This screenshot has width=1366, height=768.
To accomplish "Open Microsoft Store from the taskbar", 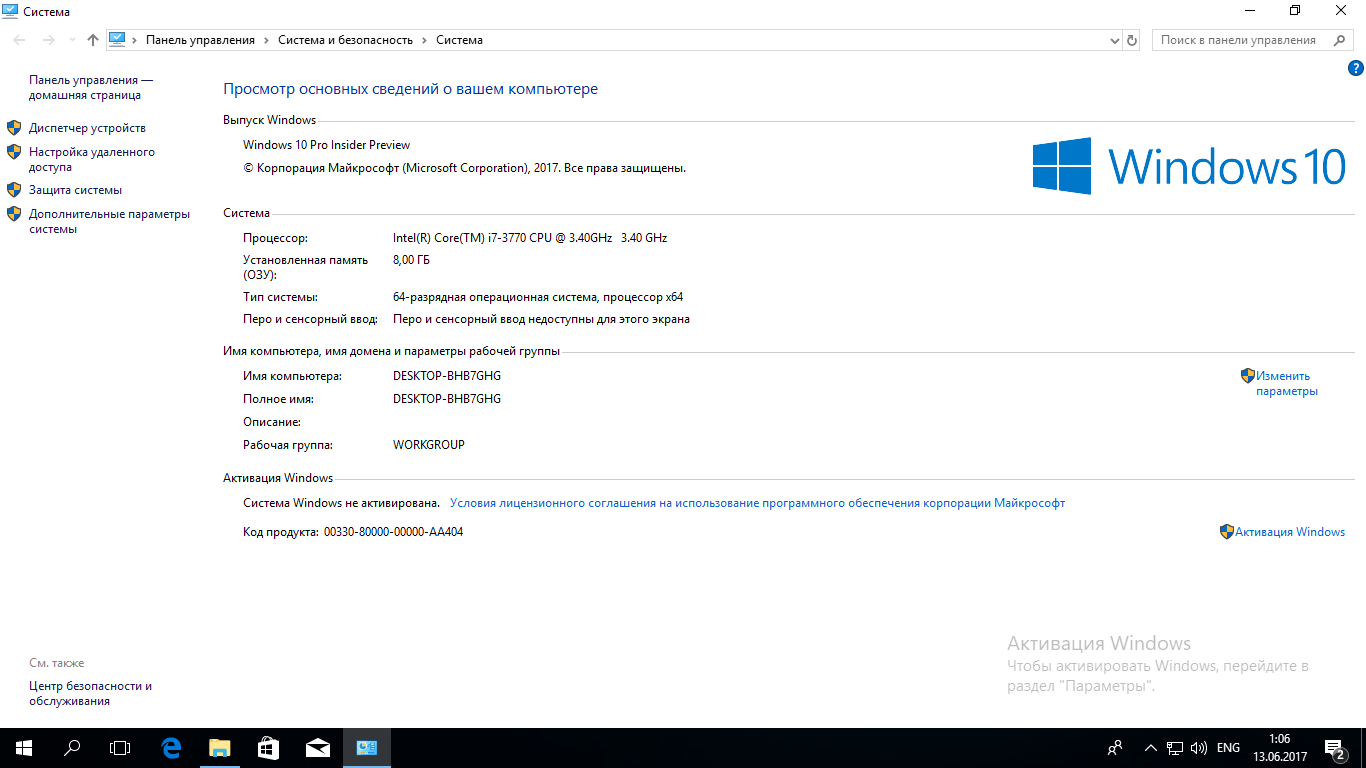I will coord(268,747).
